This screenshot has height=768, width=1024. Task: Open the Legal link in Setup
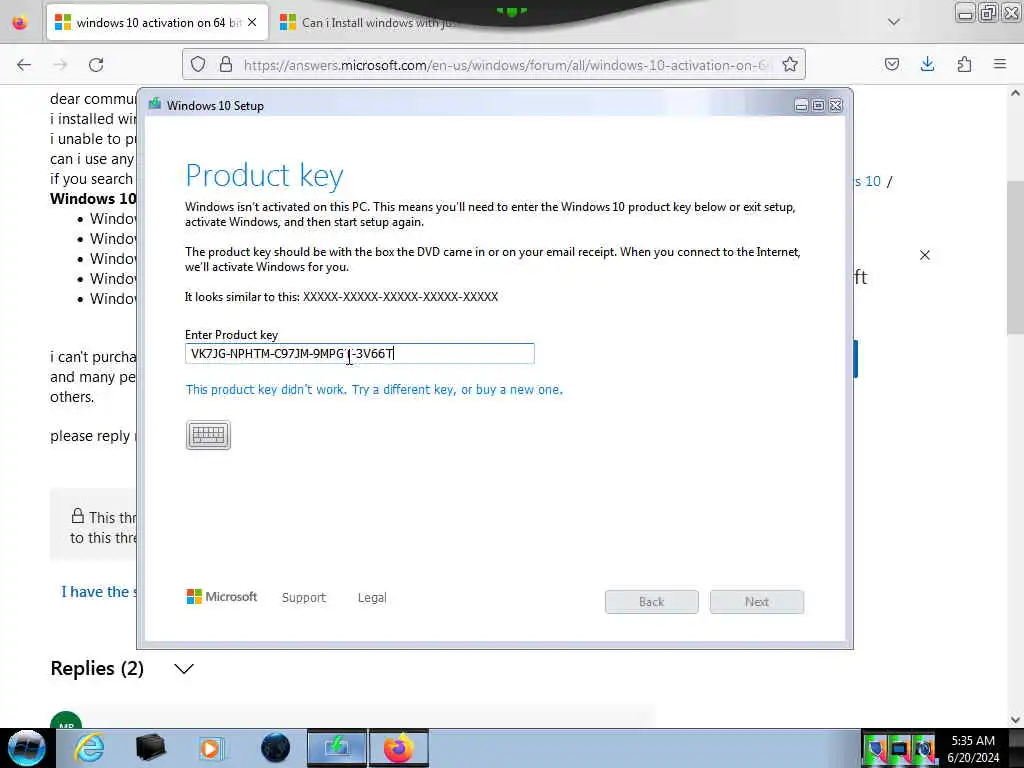pyautogui.click(x=372, y=598)
